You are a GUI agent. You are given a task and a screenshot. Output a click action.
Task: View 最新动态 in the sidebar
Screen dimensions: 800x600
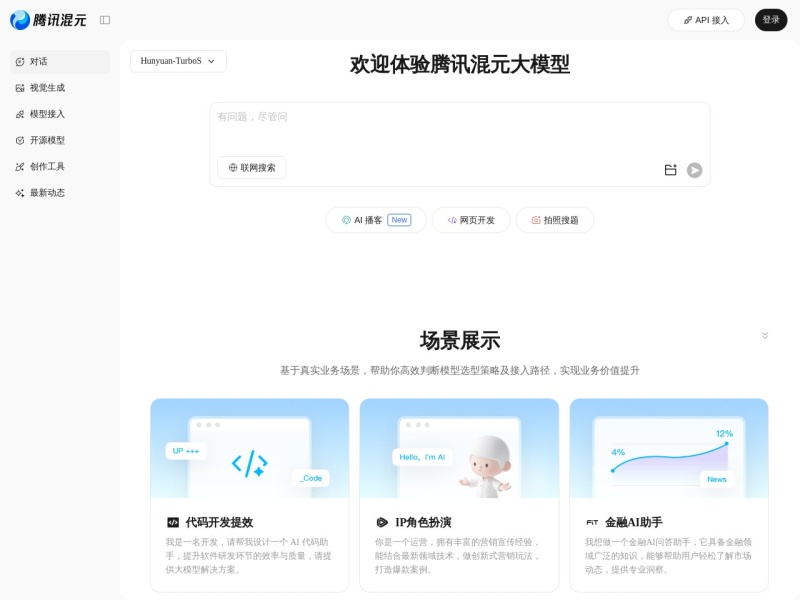click(60, 193)
